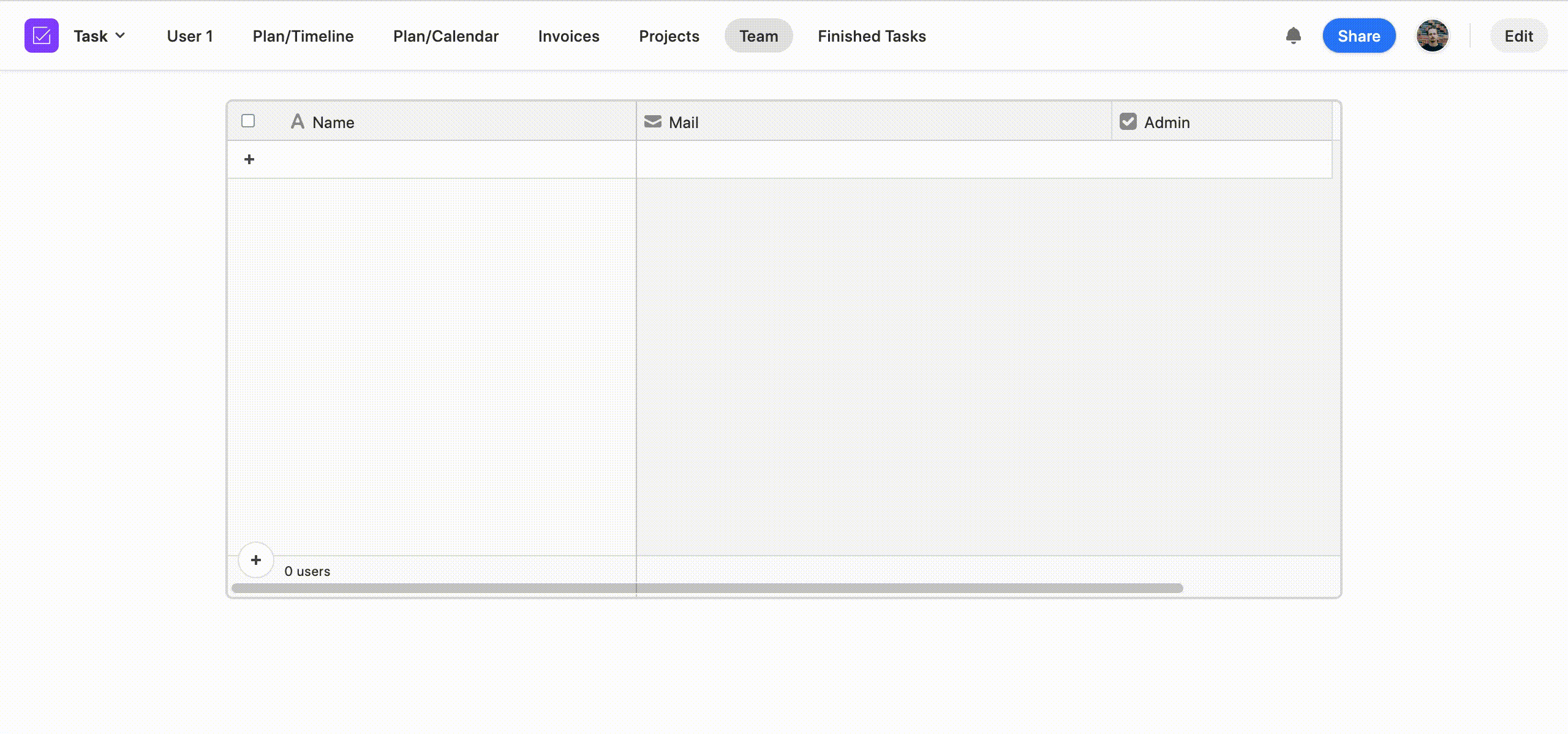Open the User 1 tab
This screenshot has width=1568, height=734.
click(x=190, y=36)
